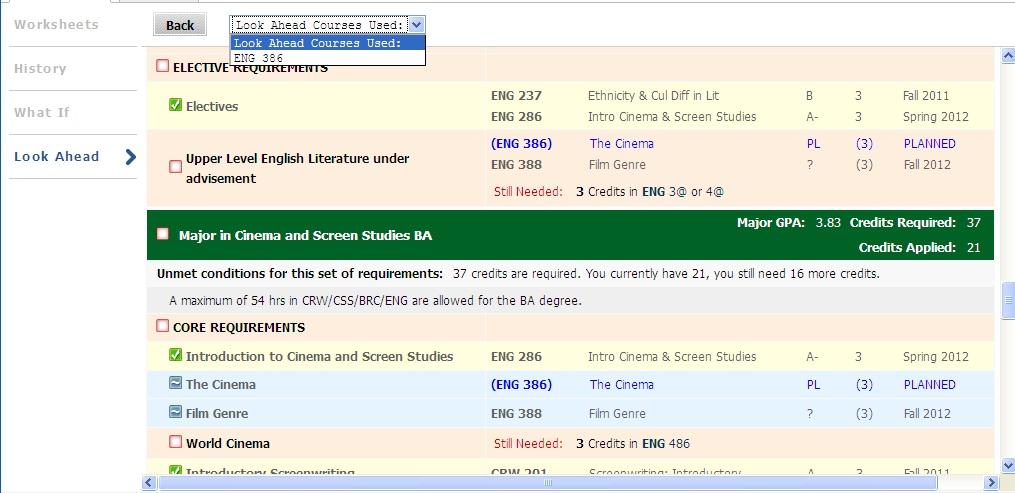1015x493 pixels.
Task: Open ENG 388 in the Film Genre core row
Action: (517, 413)
